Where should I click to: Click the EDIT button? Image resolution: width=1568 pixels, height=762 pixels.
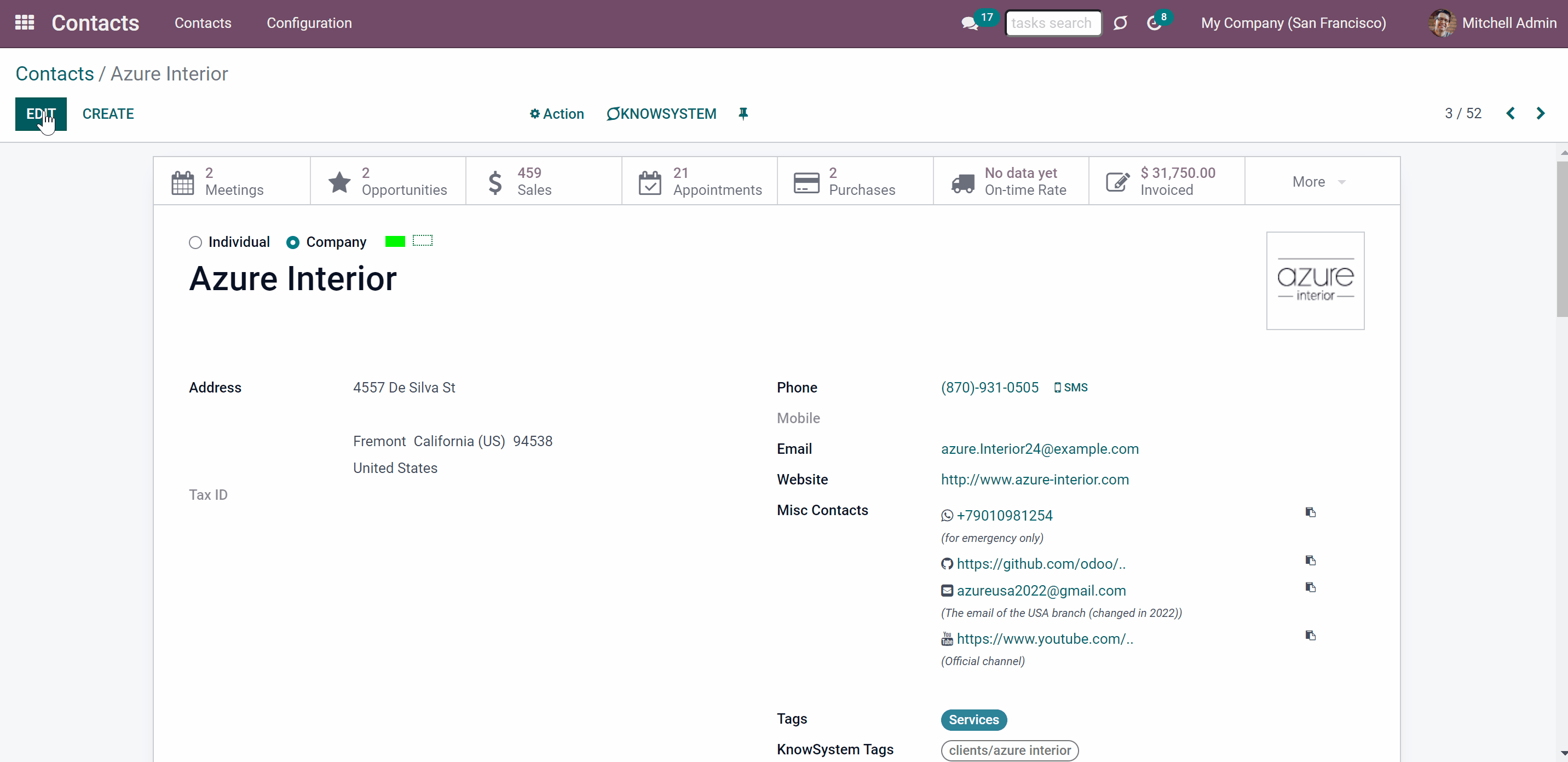[x=41, y=114]
